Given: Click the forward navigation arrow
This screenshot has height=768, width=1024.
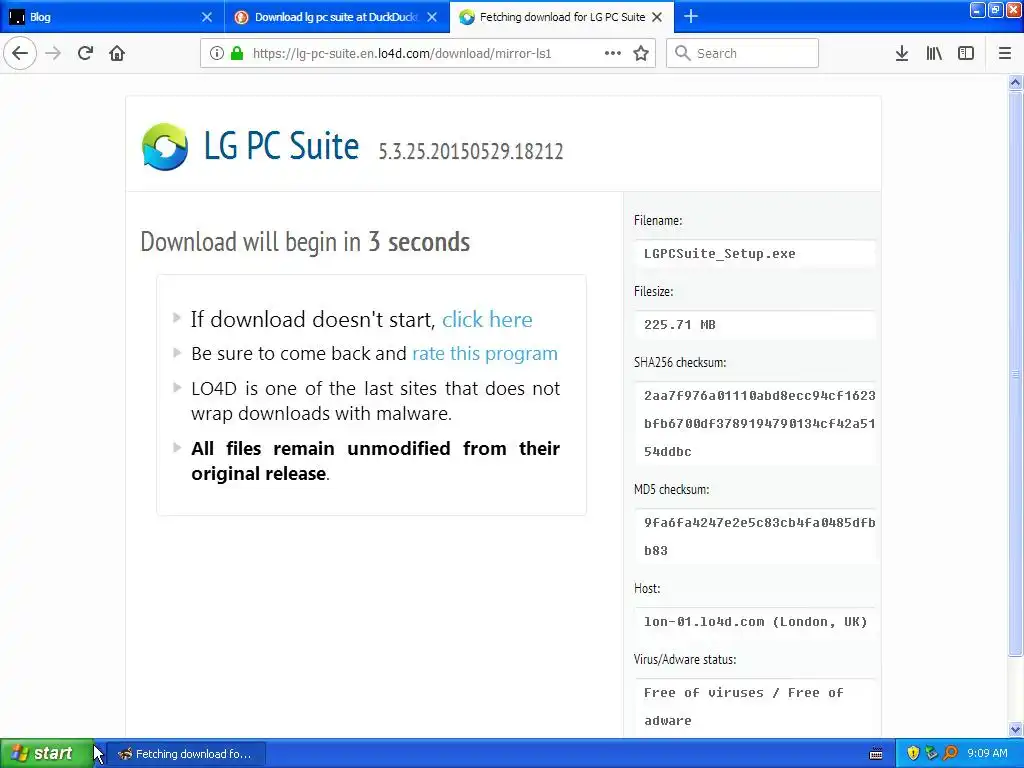Looking at the screenshot, I should (x=54, y=53).
